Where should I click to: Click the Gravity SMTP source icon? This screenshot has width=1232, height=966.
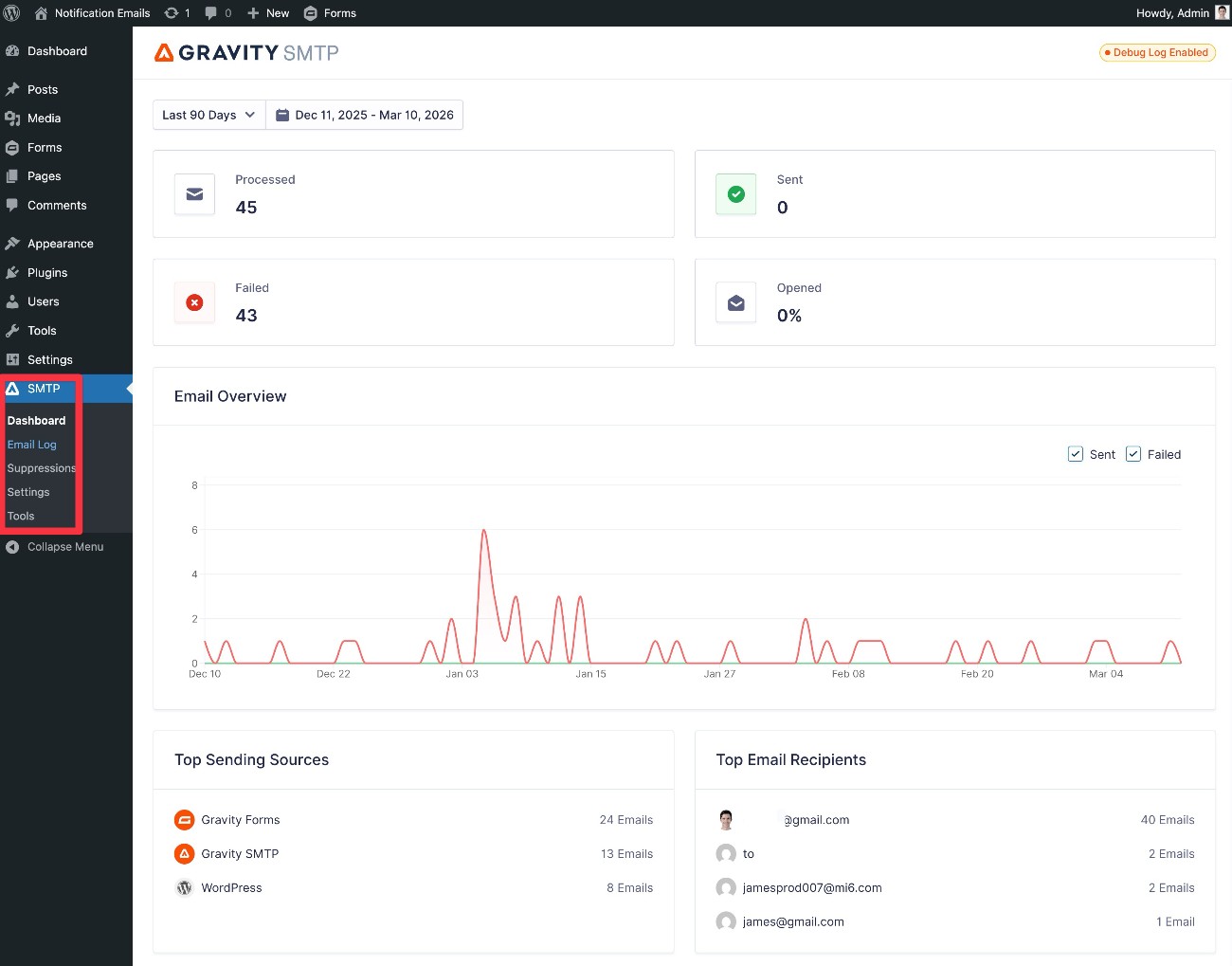185,854
